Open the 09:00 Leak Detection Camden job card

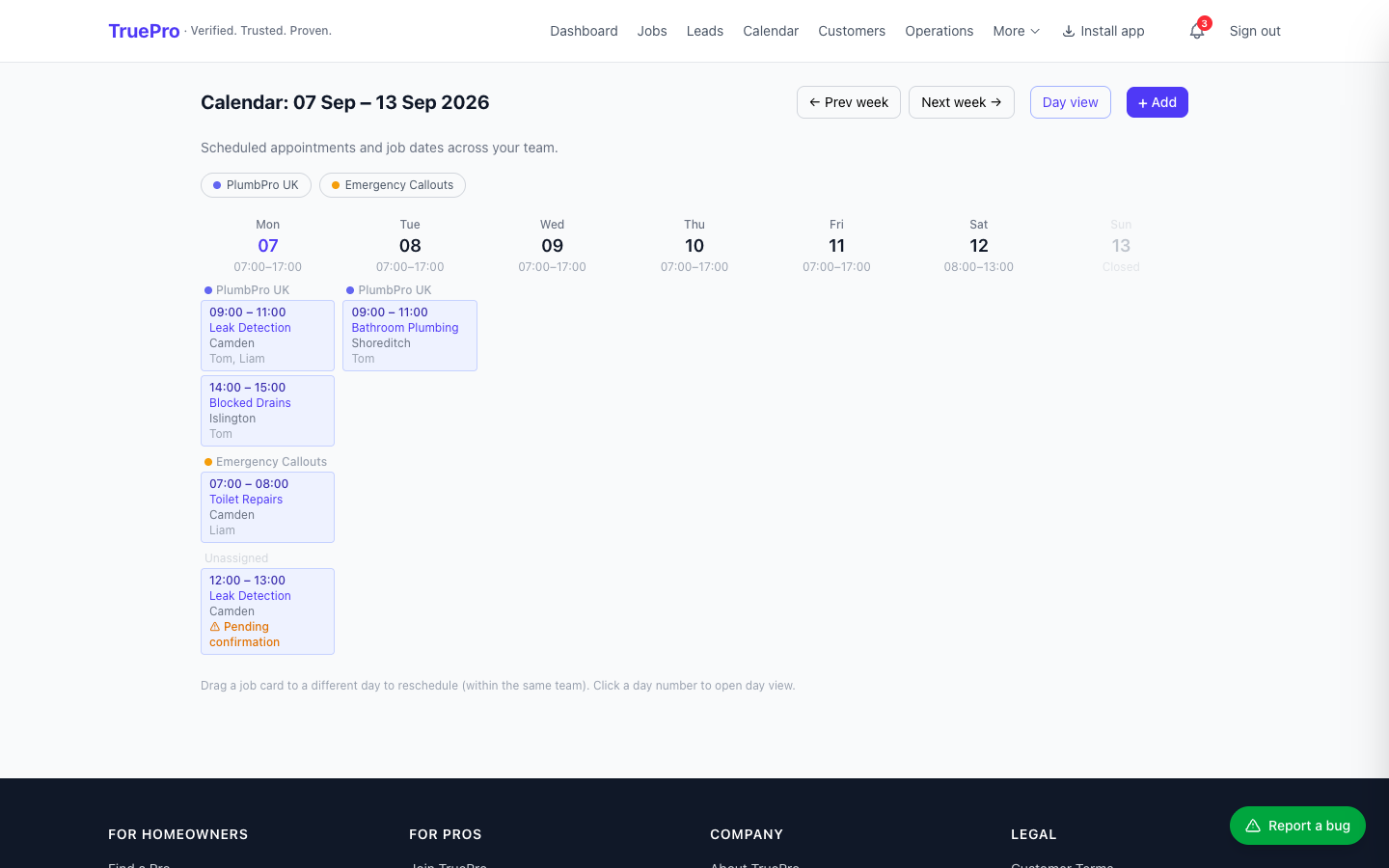point(267,336)
